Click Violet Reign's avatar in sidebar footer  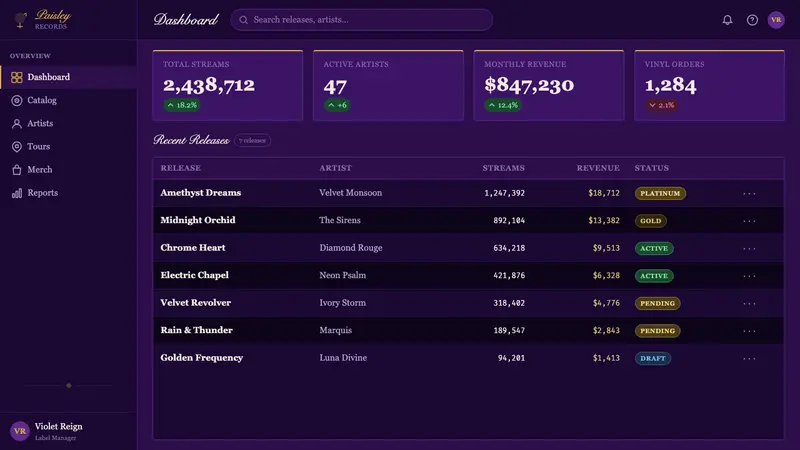[x=20, y=431]
